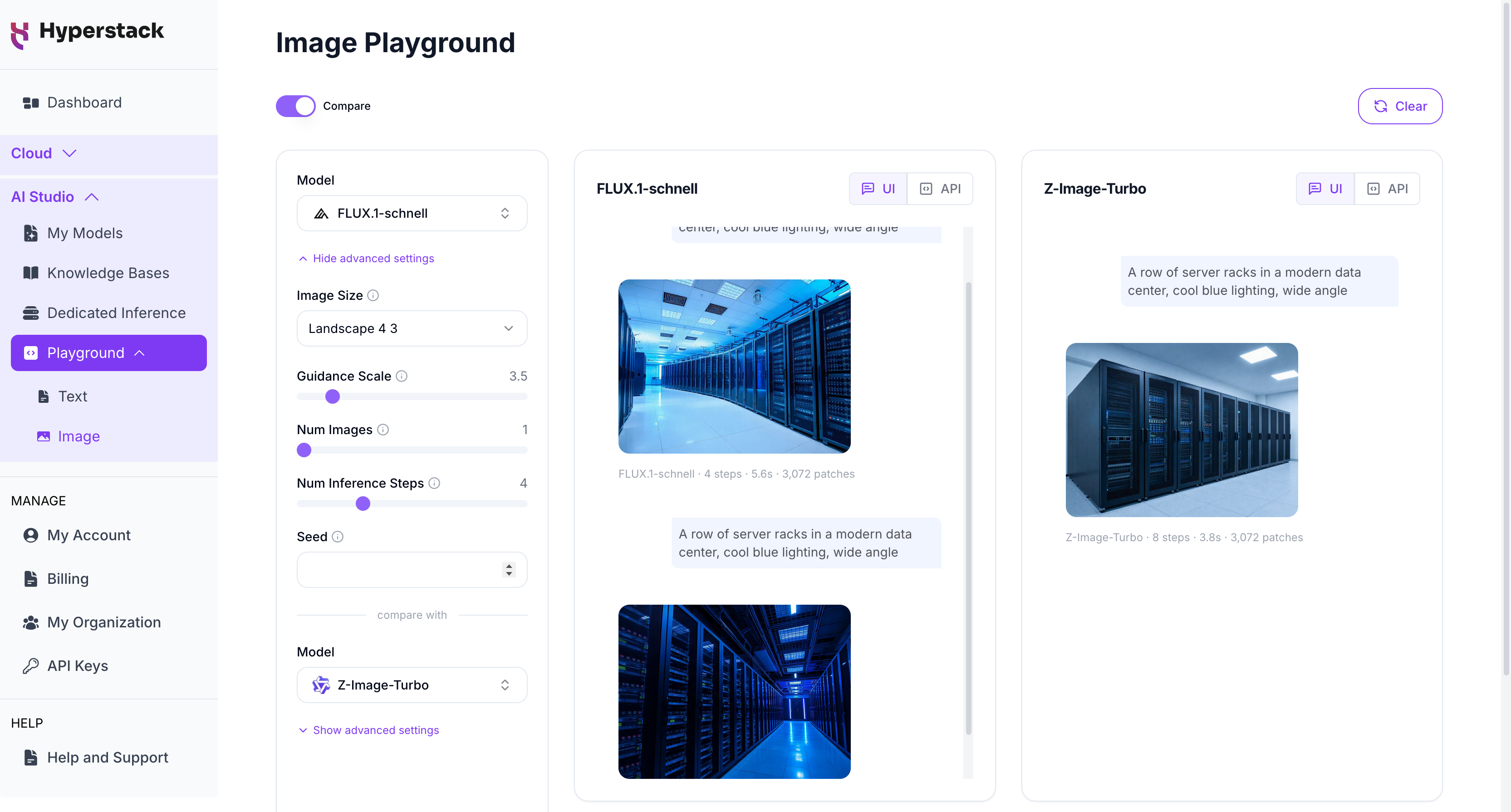Click the Z-Image-Turbo prompt text bubble
Image resolution: width=1511 pixels, height=812 pixels.
[x=1259, y=281]
